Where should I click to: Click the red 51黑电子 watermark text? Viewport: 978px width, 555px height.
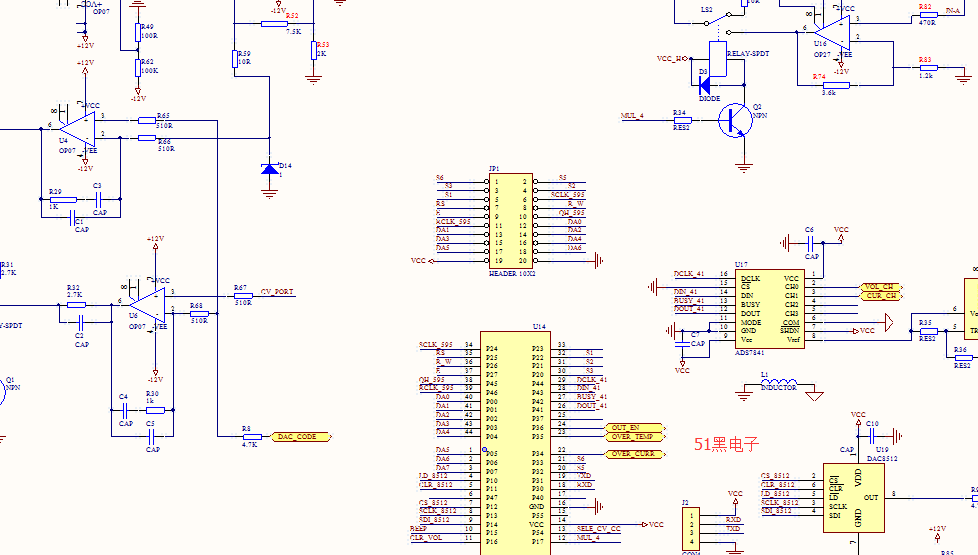coord(727,444)
